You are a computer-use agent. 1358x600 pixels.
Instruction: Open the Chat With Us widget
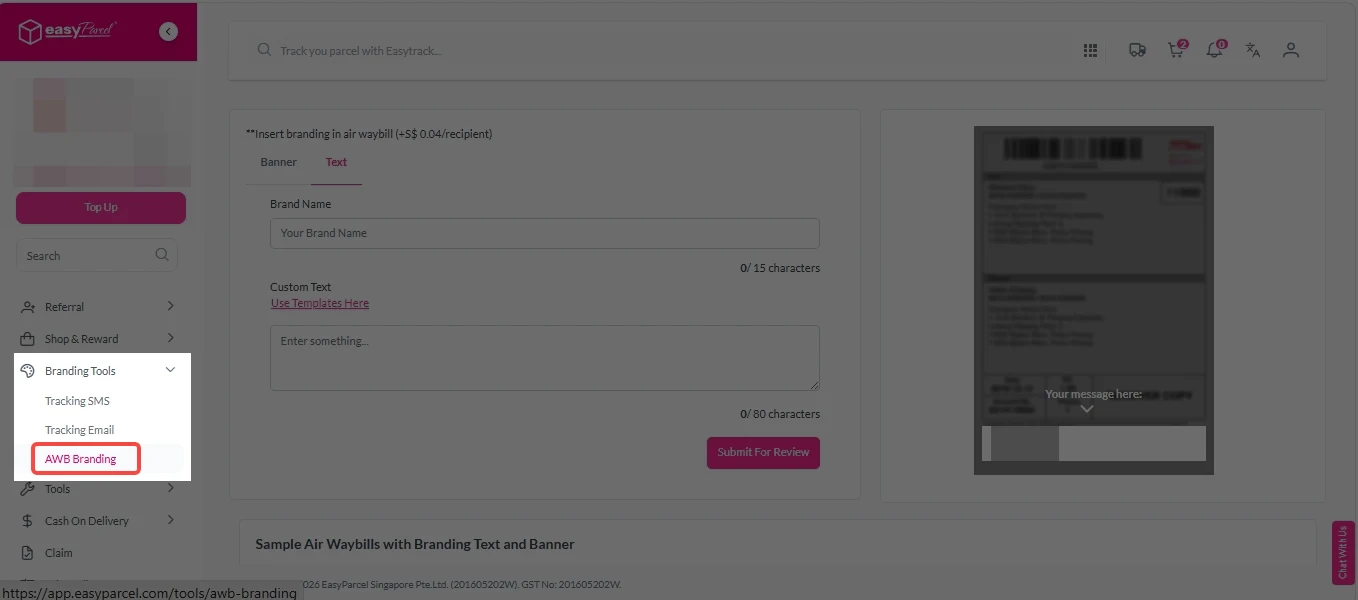[x=1343, y=552]
